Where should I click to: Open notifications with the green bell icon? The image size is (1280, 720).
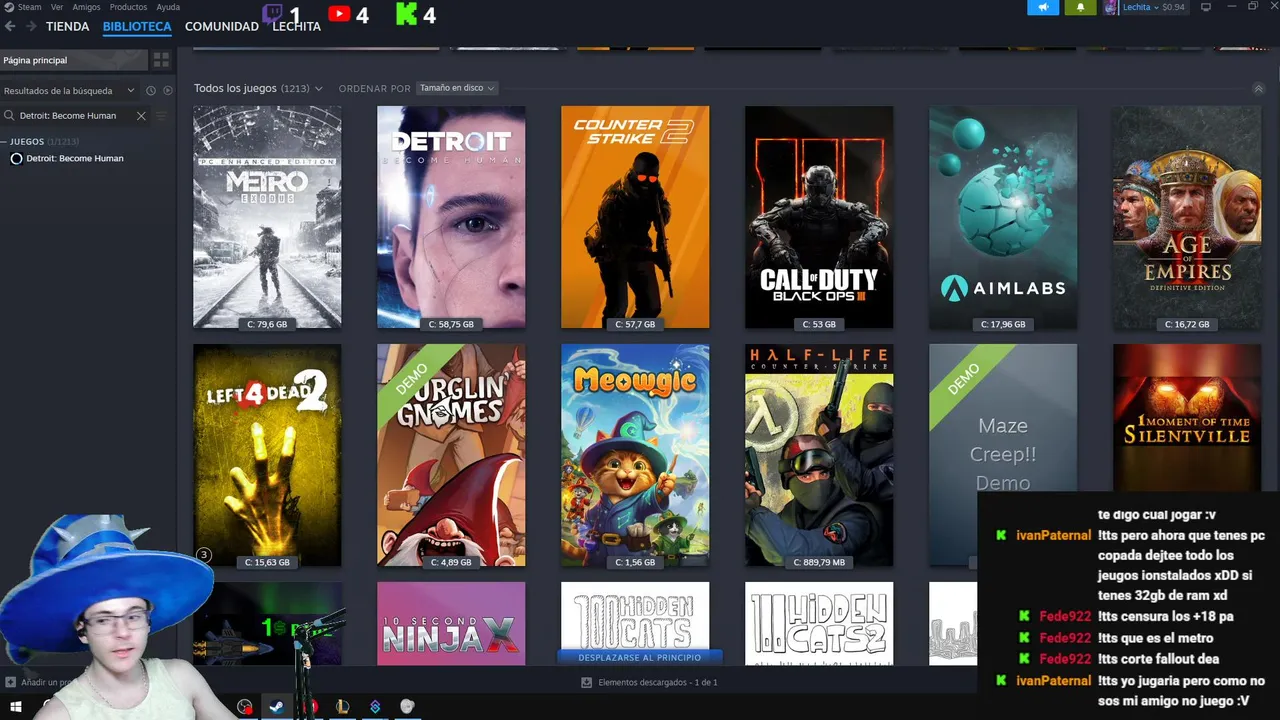(x=1080, y=7)
